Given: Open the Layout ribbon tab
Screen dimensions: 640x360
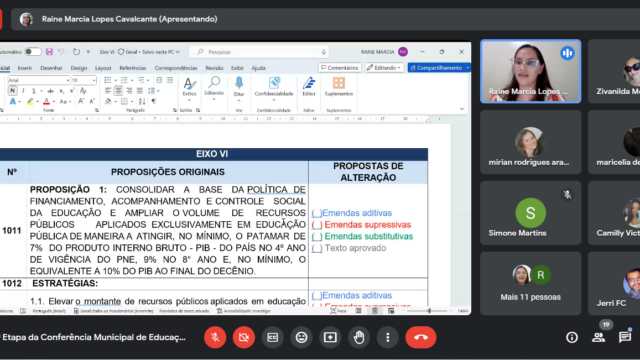Looking at the screenshot, I should coord(103,68).
